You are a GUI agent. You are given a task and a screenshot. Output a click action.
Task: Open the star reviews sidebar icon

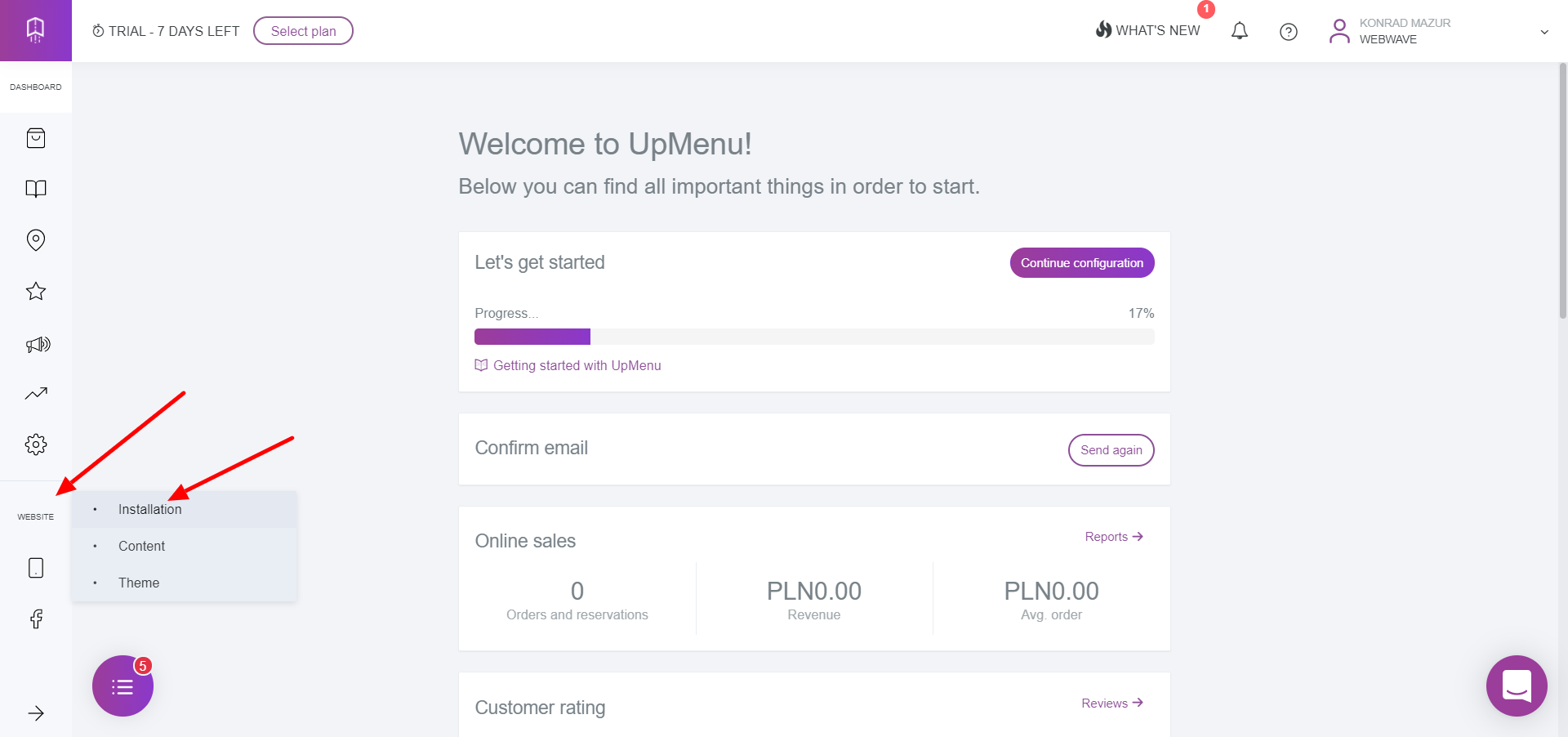pos(36,292)
